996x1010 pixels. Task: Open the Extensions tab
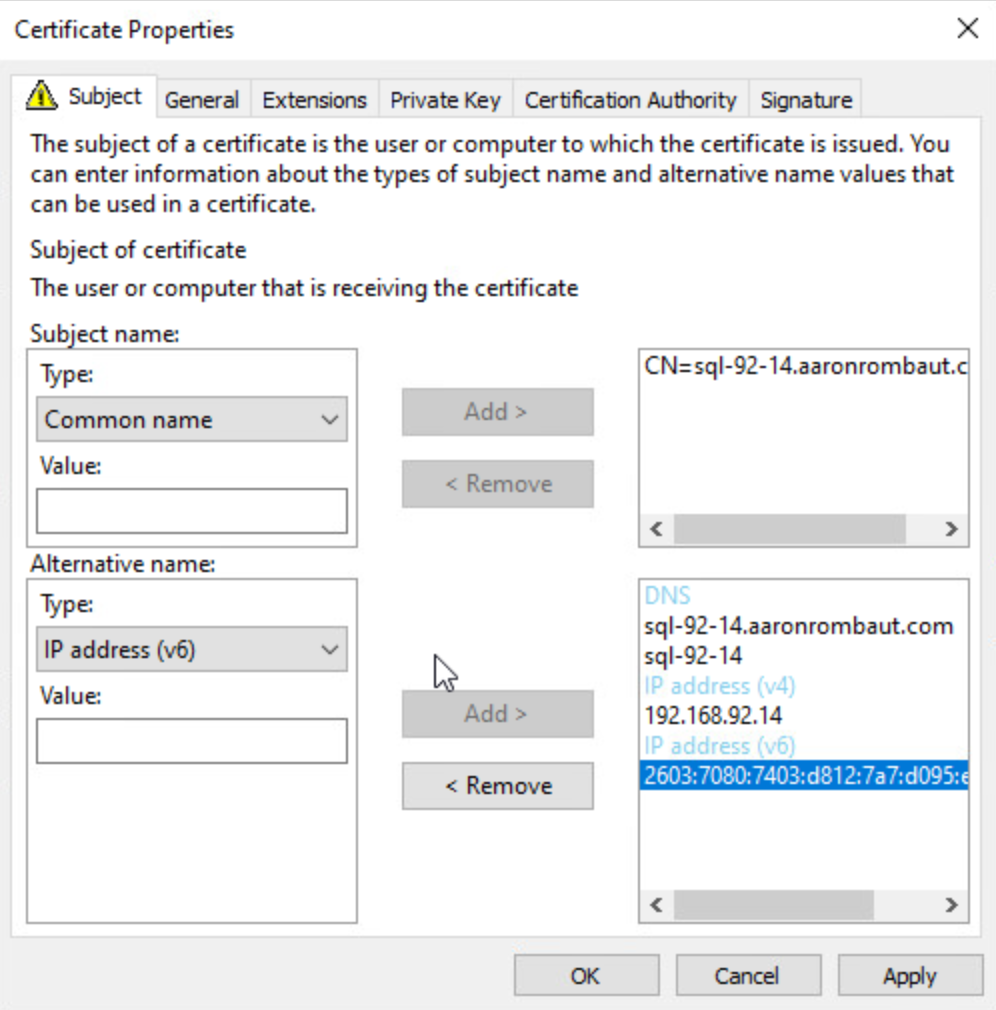tap(314, 100)
